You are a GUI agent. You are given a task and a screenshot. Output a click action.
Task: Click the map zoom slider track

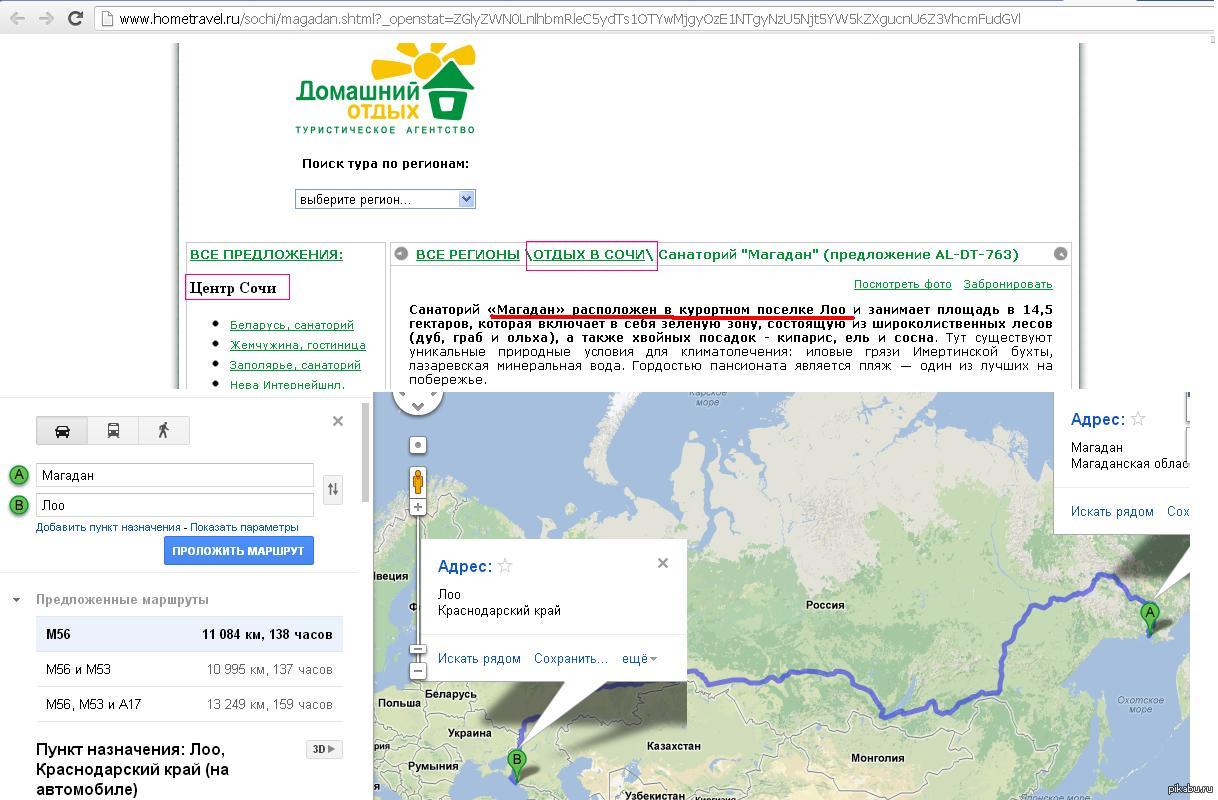pos(418,589)
